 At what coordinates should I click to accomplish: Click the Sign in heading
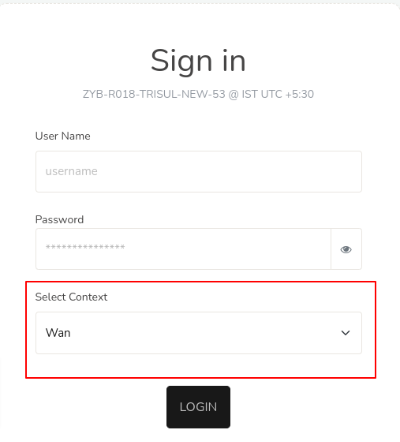tap(198, 61)
